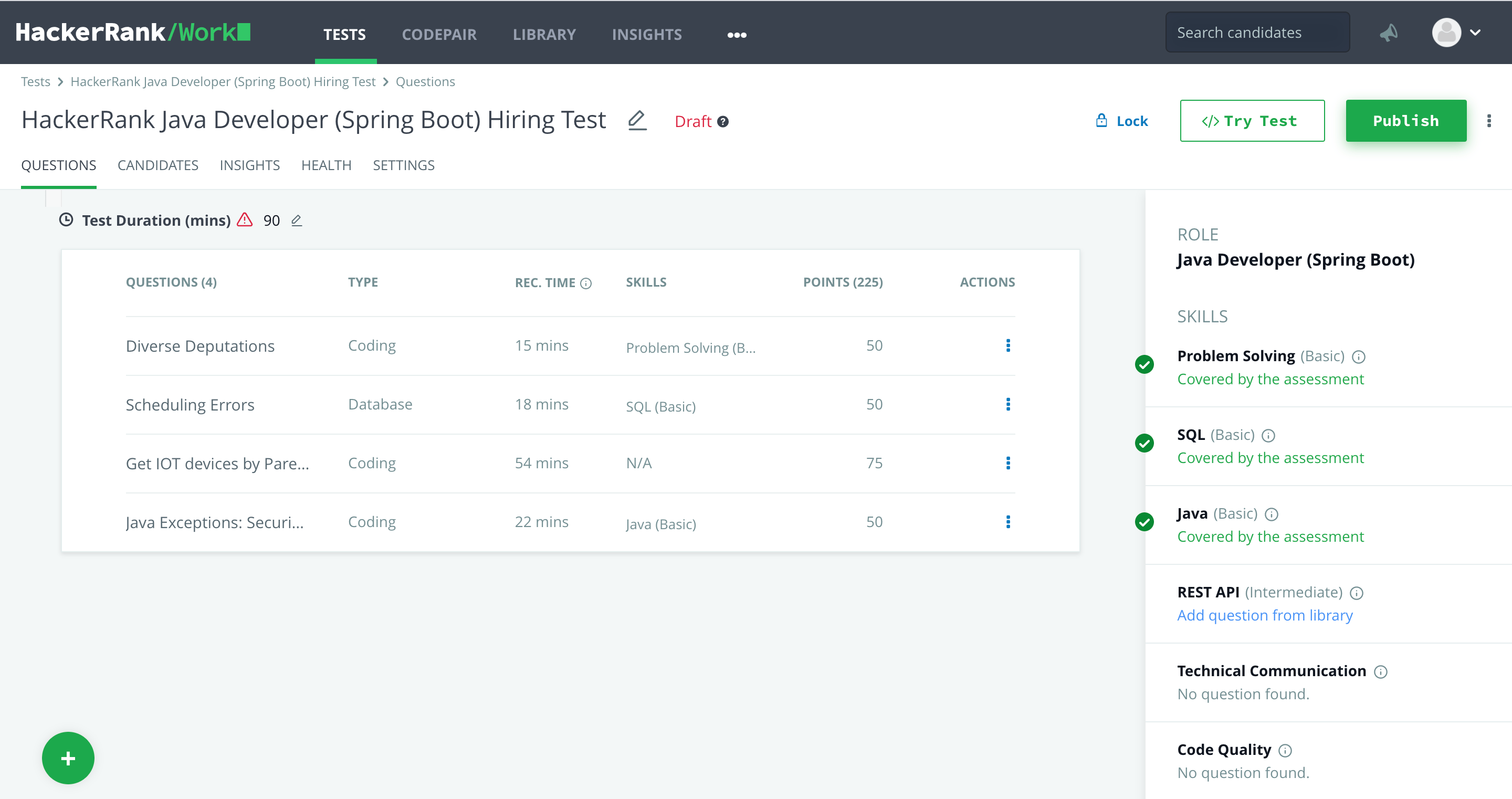Toggle the Lock test option
The width and height of the screenshot is (1512, 799).
click(1122, 121)
